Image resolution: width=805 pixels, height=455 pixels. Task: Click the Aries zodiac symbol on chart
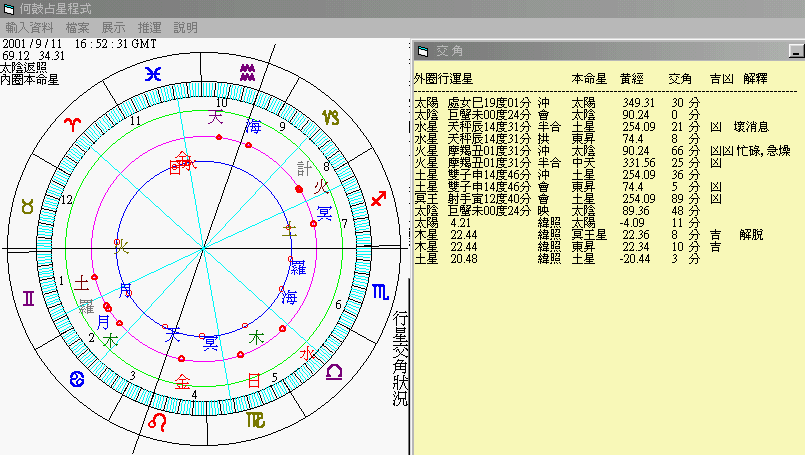[72, 124]
